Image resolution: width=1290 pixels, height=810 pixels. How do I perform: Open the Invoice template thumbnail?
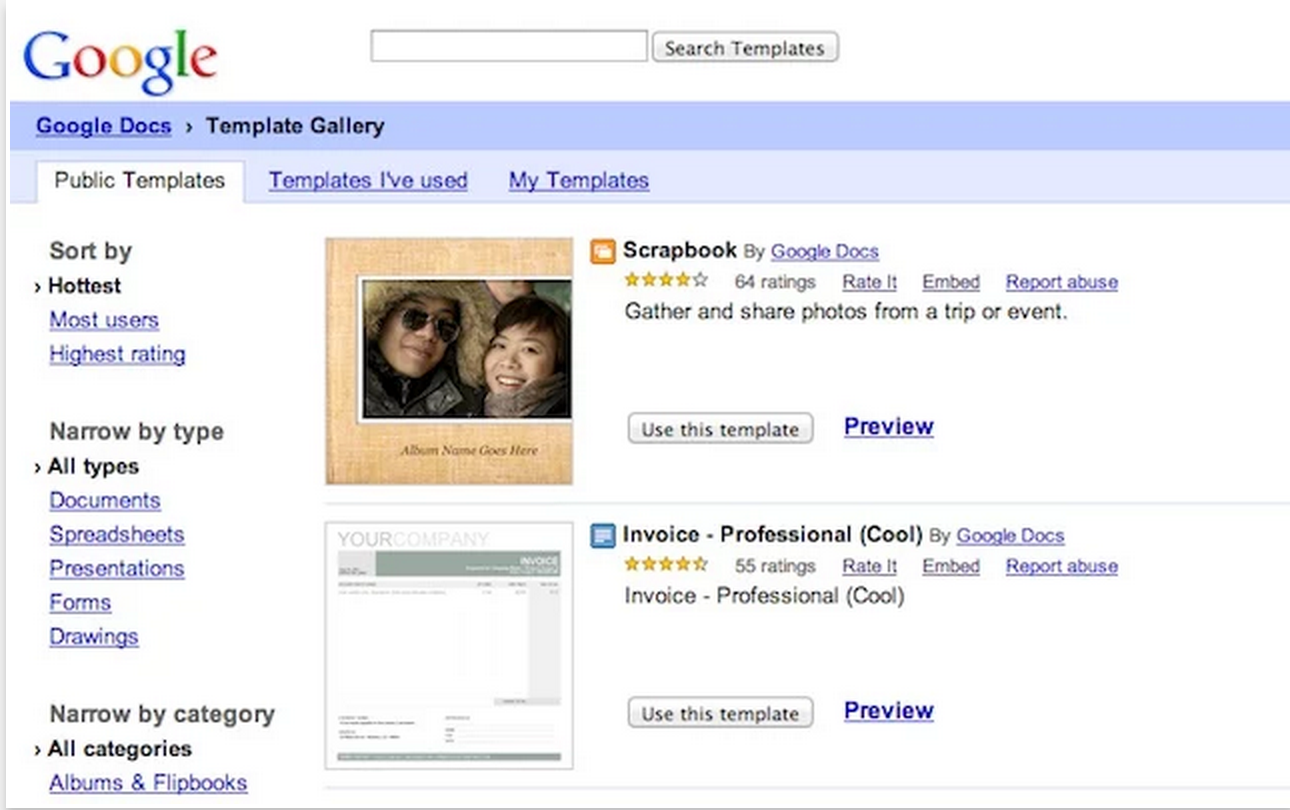coord(449,645)
